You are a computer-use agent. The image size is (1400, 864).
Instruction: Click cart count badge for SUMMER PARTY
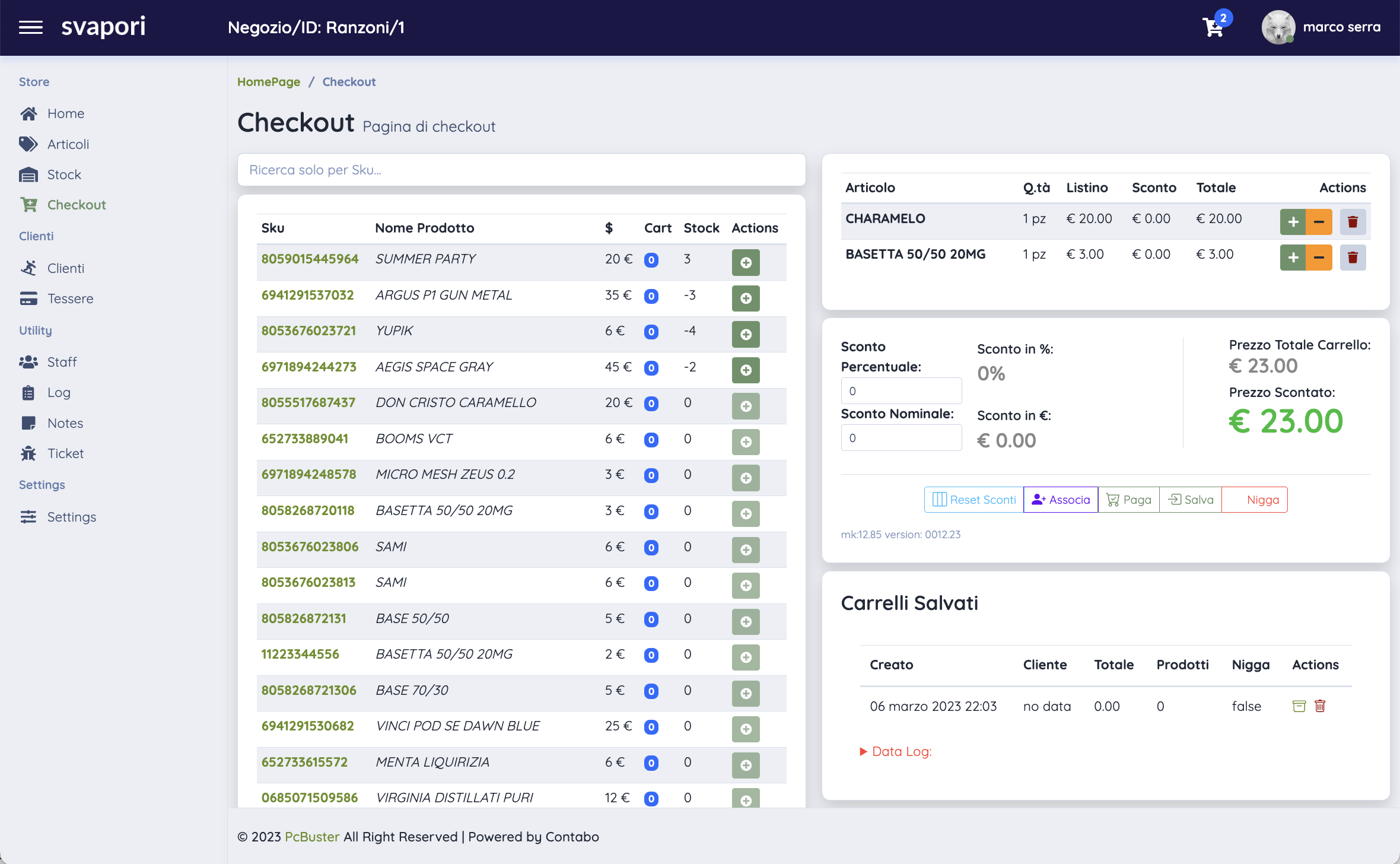tap(651, 260)
